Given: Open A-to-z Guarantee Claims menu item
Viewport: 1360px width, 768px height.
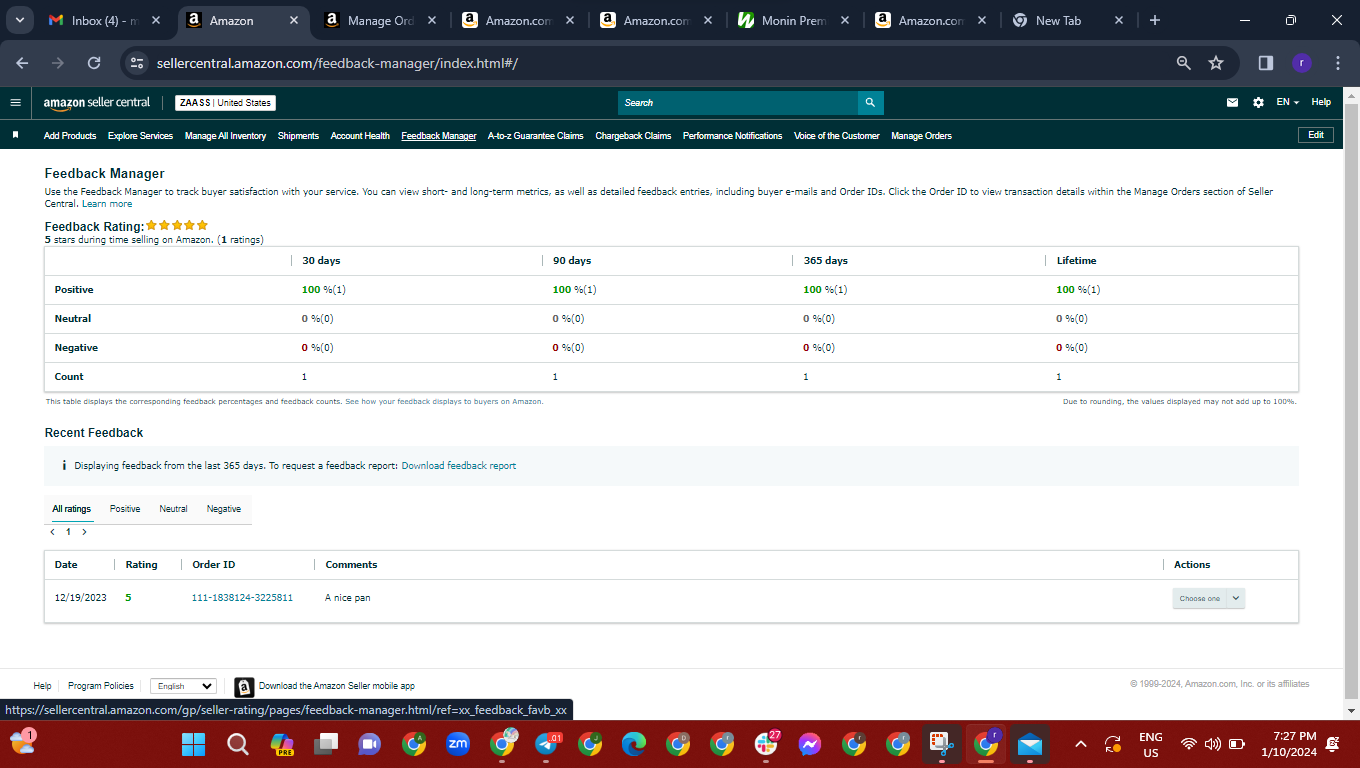Looking at the screenshot, I should click(536, 136).
